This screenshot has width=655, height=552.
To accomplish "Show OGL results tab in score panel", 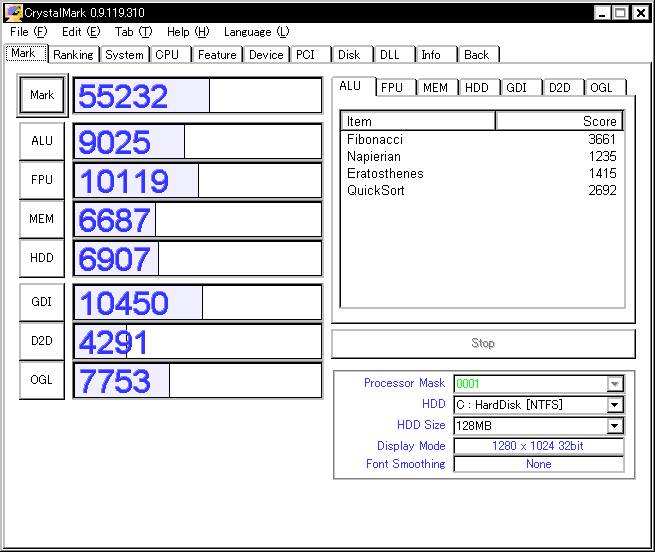I will pyautogui.click(x=606, y=88).
